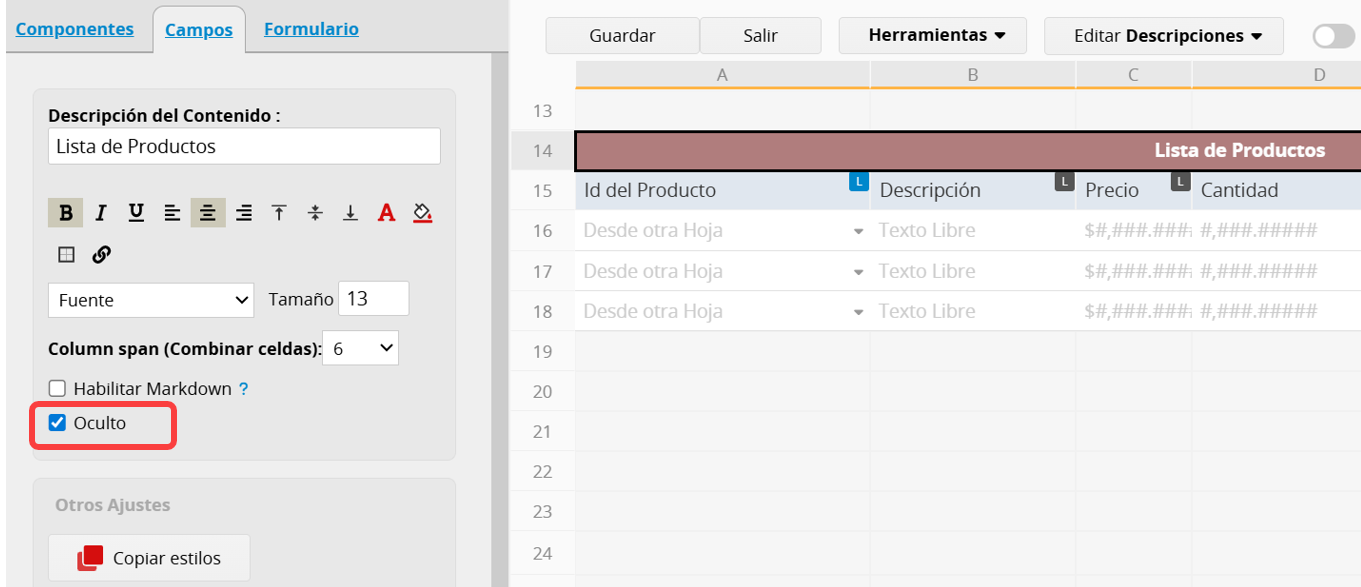Open the red font color picker
The image size is (1361, 587).
tap(386, 213)
